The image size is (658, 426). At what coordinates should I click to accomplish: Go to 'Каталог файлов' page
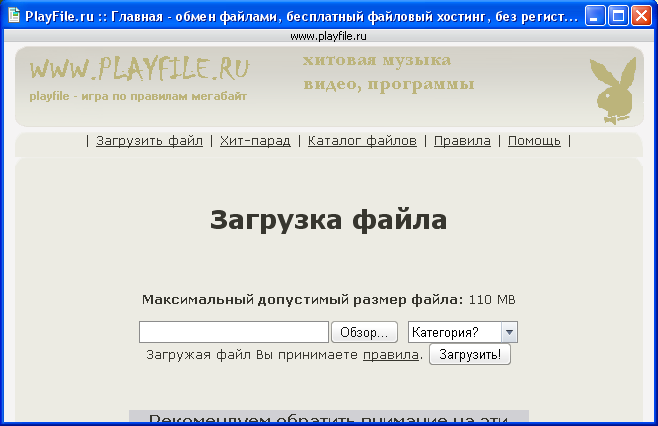point(362,141)
